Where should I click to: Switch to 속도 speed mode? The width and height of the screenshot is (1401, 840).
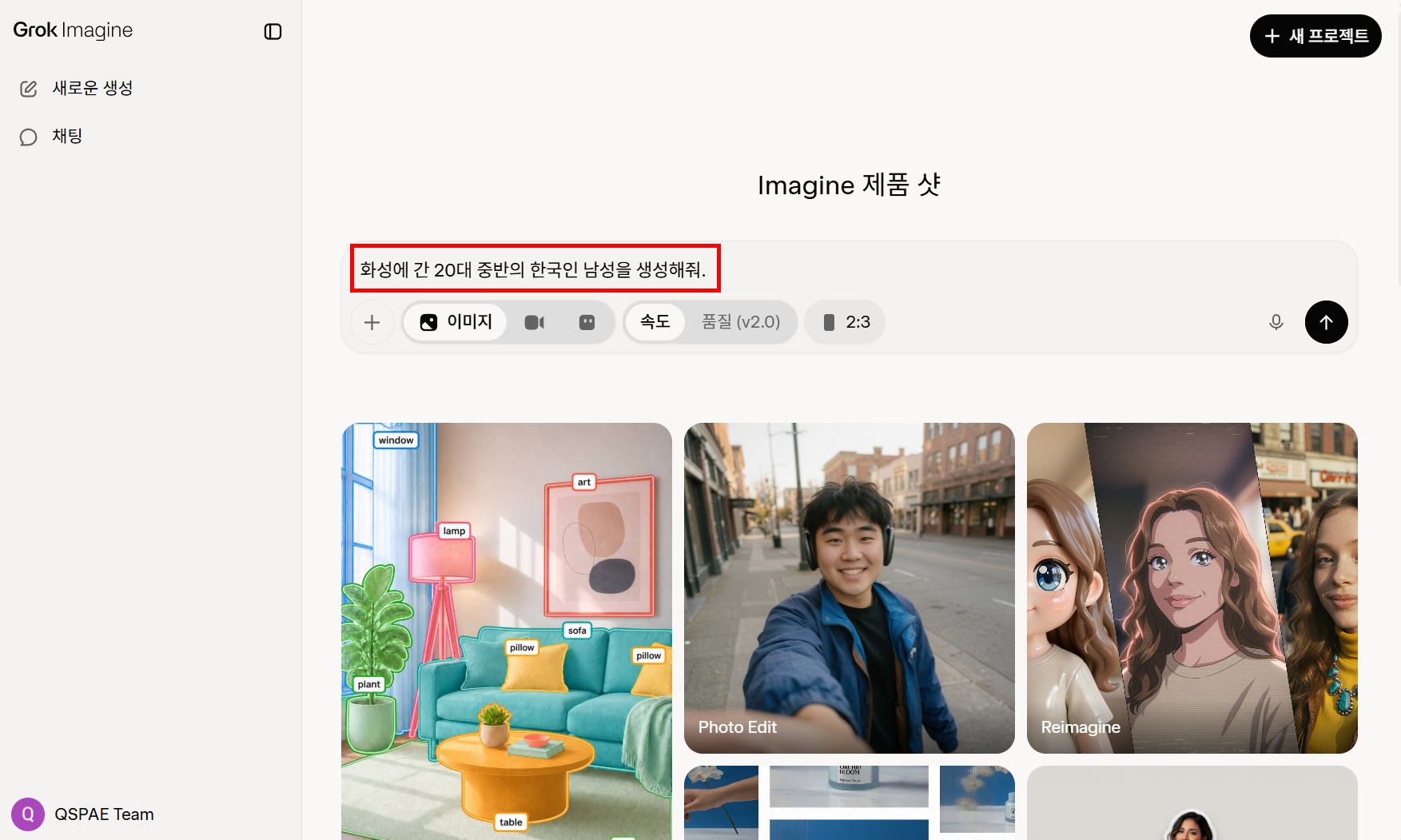click(655, 322)
